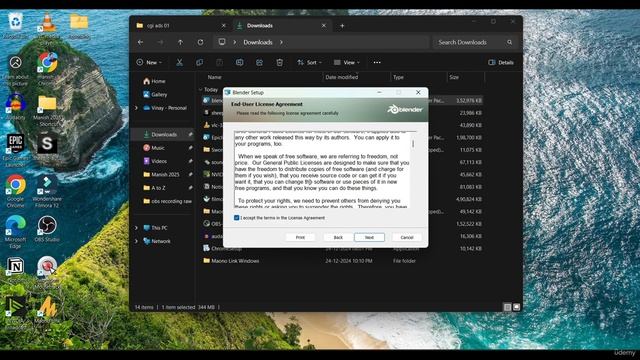The height and width of the screenshot is (360, 640).
Task: Click Print in Blender Setup
Action: click(300, 237)
